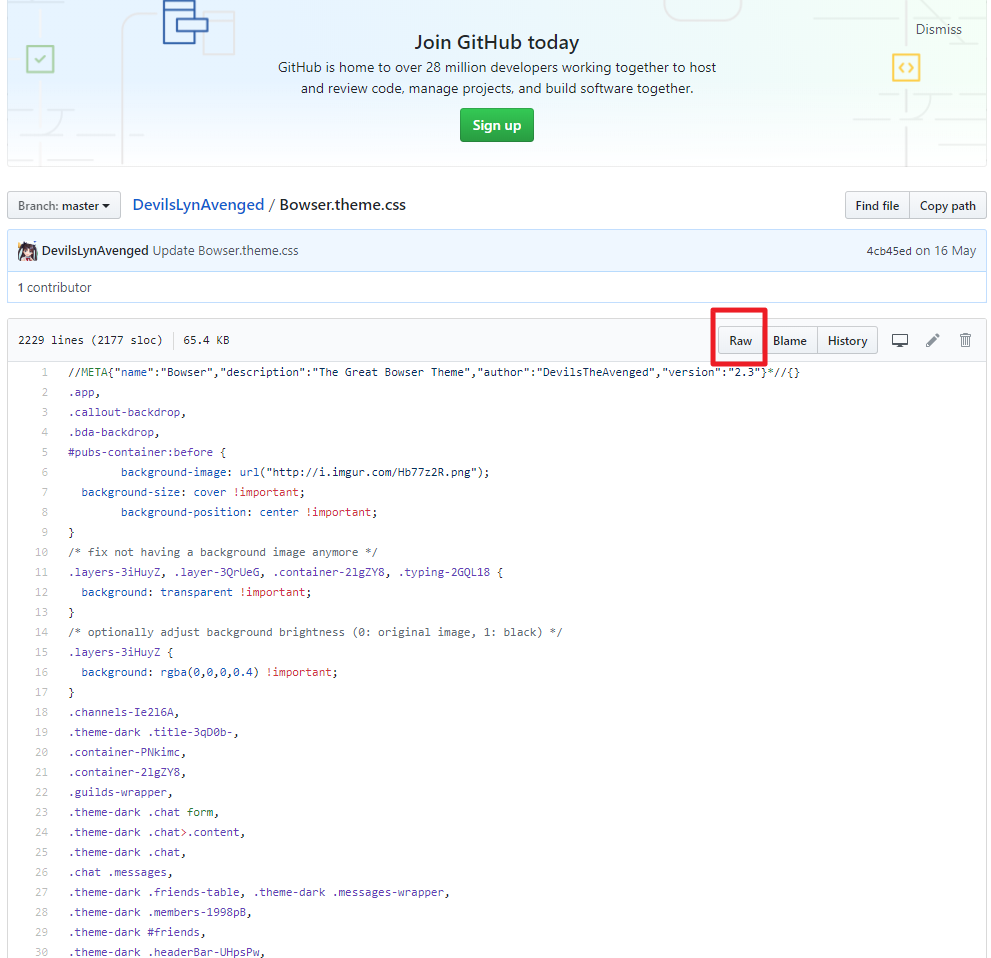Dismiss the Join GitHub banner
Screen dimensions: 991x958
point(937,29)
